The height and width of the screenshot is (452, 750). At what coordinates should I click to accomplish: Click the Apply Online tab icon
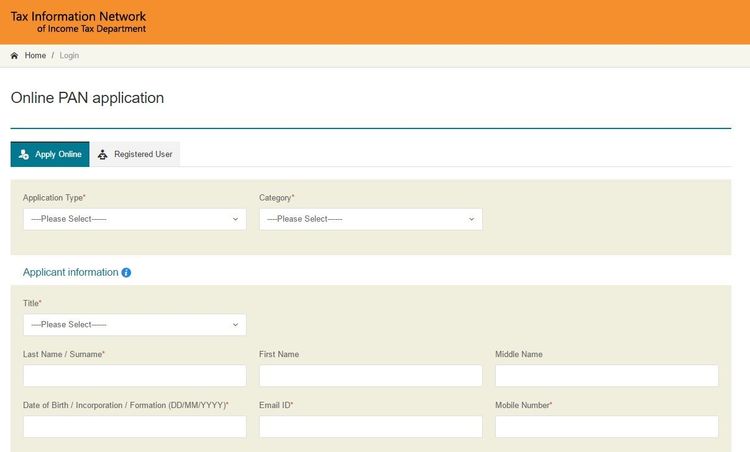(24, 154)
